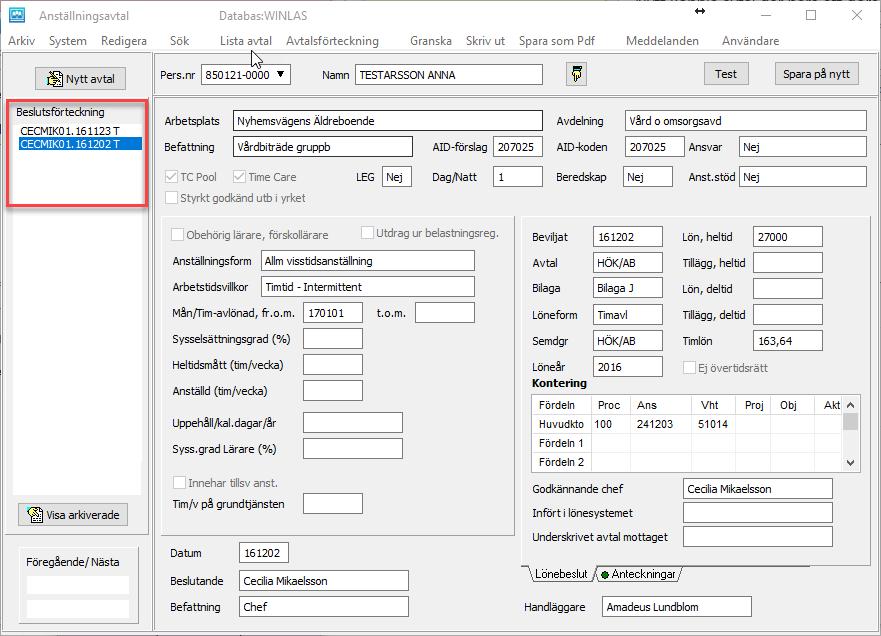Screen dimensions: 881x636
Task: Click the Anställningsavtal app icon in title bar
Action: click(x=17, y=15)
